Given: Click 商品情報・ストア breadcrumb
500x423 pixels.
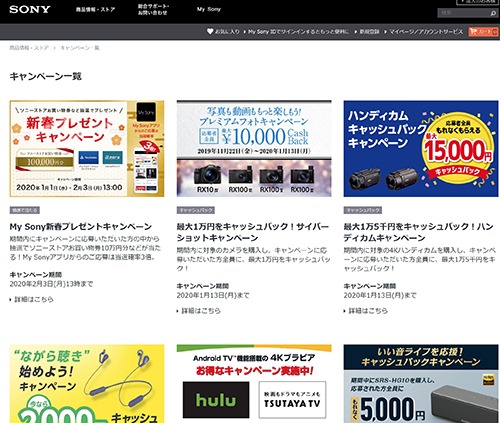Looking at the screenshot, I should (x=29, y=48).
